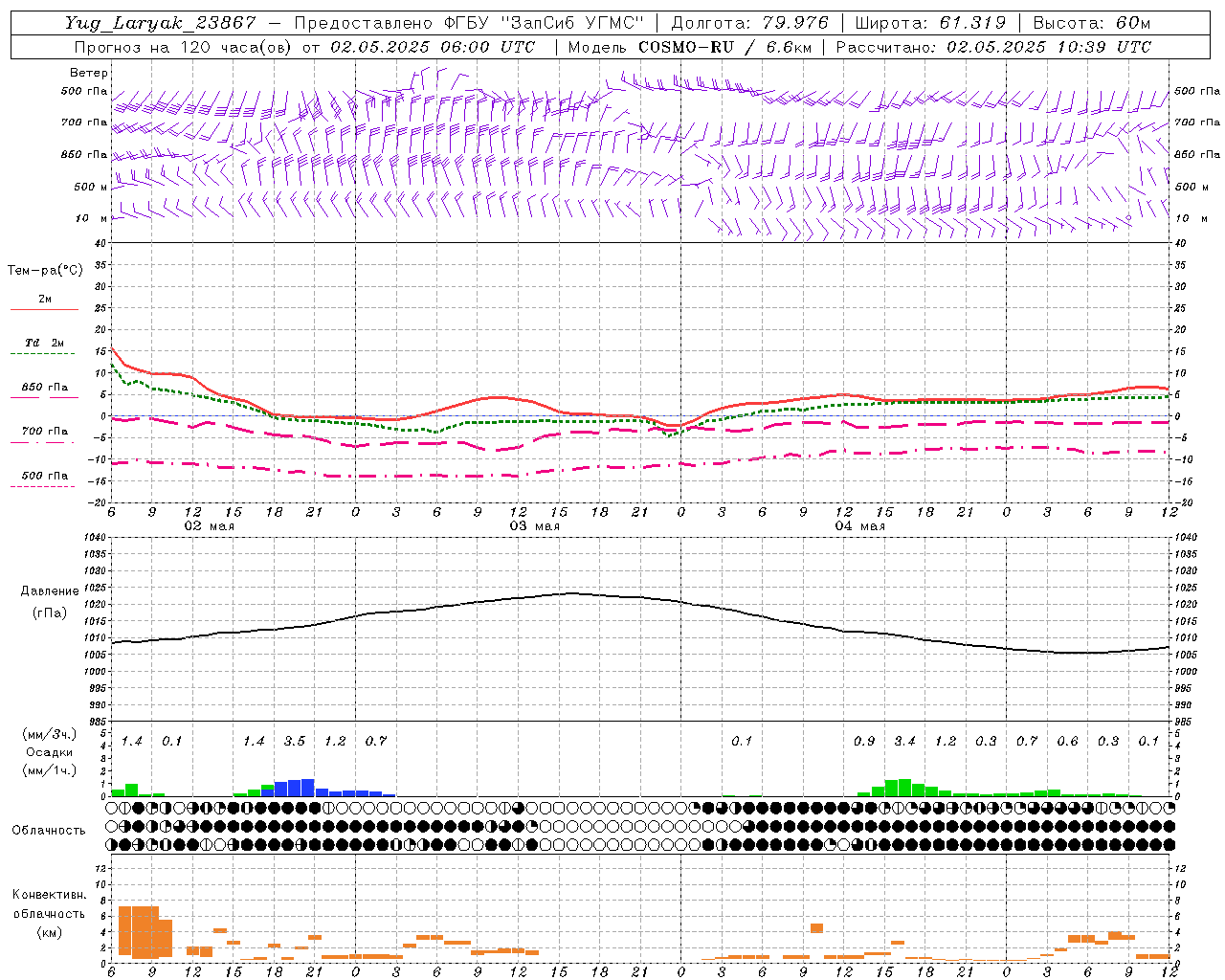Click the station title Yug_Laryak_23867
Viewport: 1225px width, 980px height.
pyautogui.click(x=161, y=23)
